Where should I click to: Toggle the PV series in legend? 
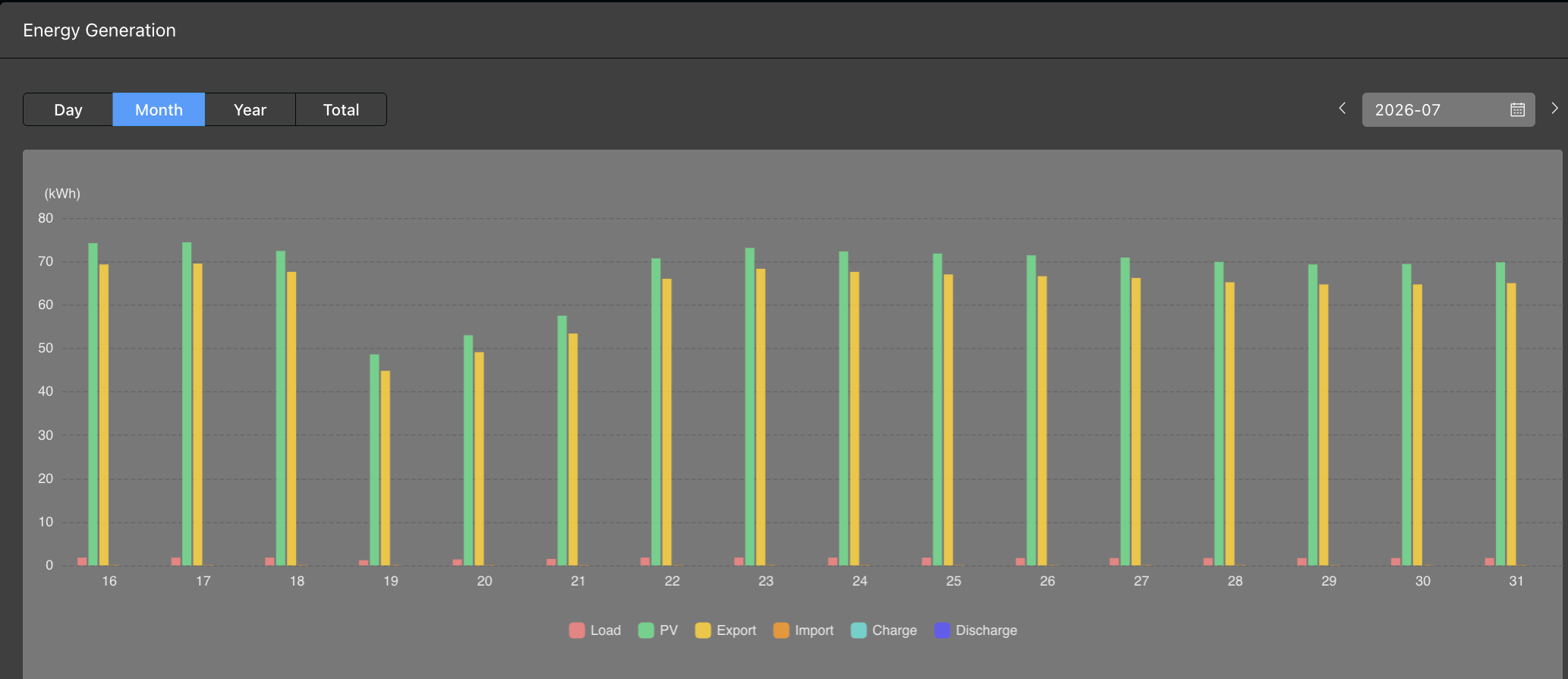tap(658, 630)
